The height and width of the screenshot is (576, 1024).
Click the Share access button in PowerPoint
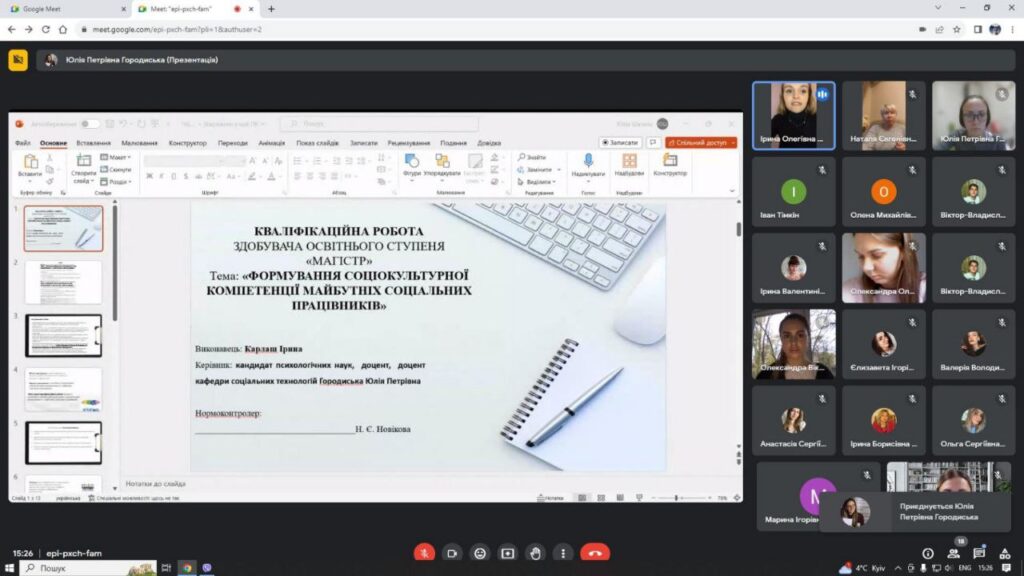tap(701, 143)
